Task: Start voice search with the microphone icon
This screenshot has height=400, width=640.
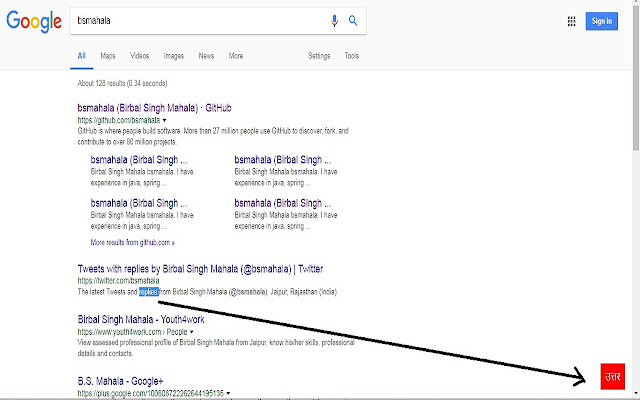Action: click(334, 21)
